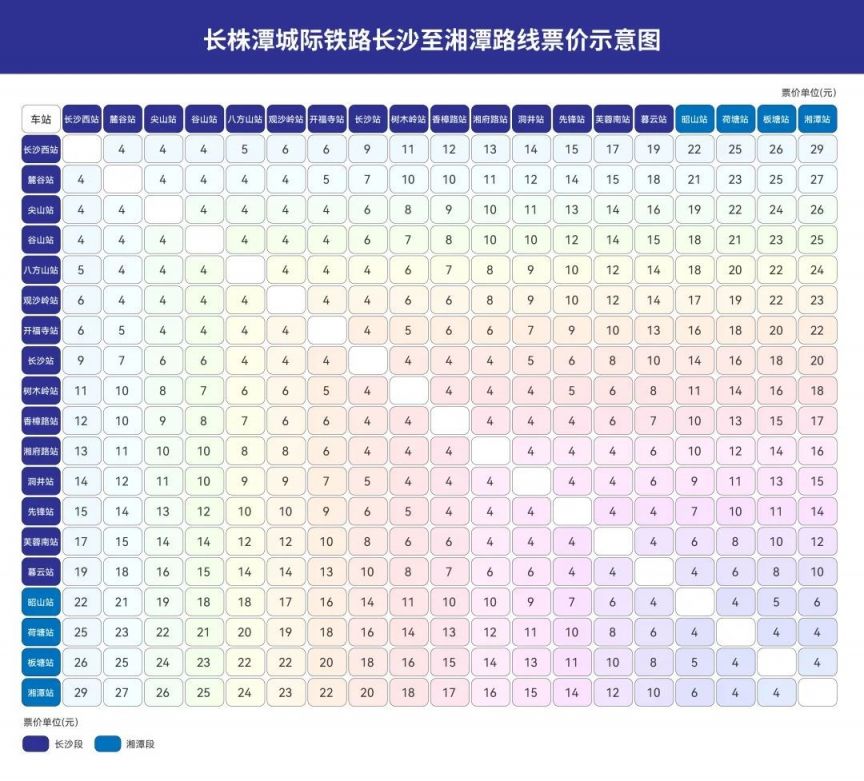864x781 pixels.
Task: Click the chart title 长株潭城际铁路长沙至湘潭路线票价示意图
Action: (x=432, y=40)
